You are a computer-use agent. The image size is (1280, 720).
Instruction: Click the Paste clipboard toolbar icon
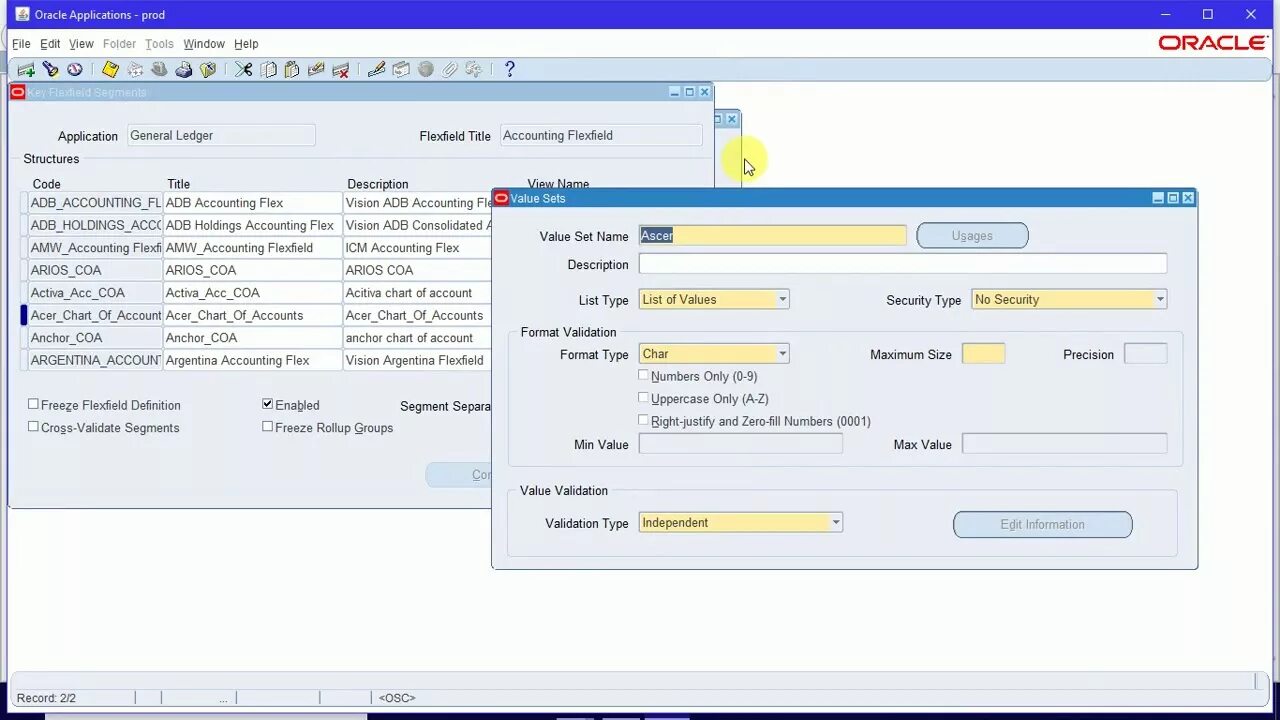coord(292,69)
